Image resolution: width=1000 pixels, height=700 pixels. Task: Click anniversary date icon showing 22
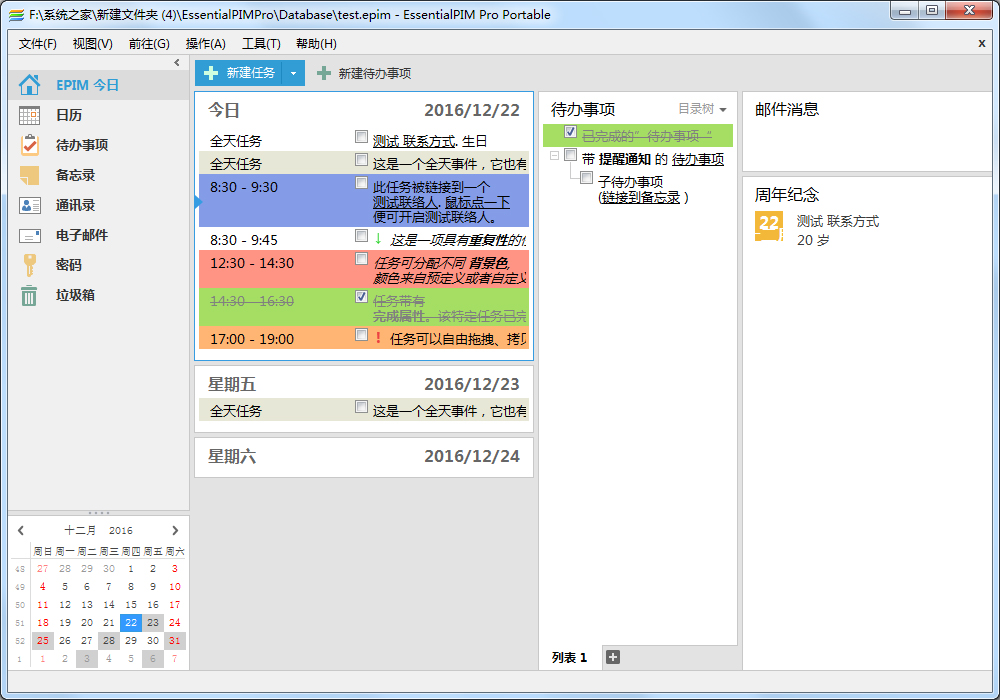pos(769,226)
